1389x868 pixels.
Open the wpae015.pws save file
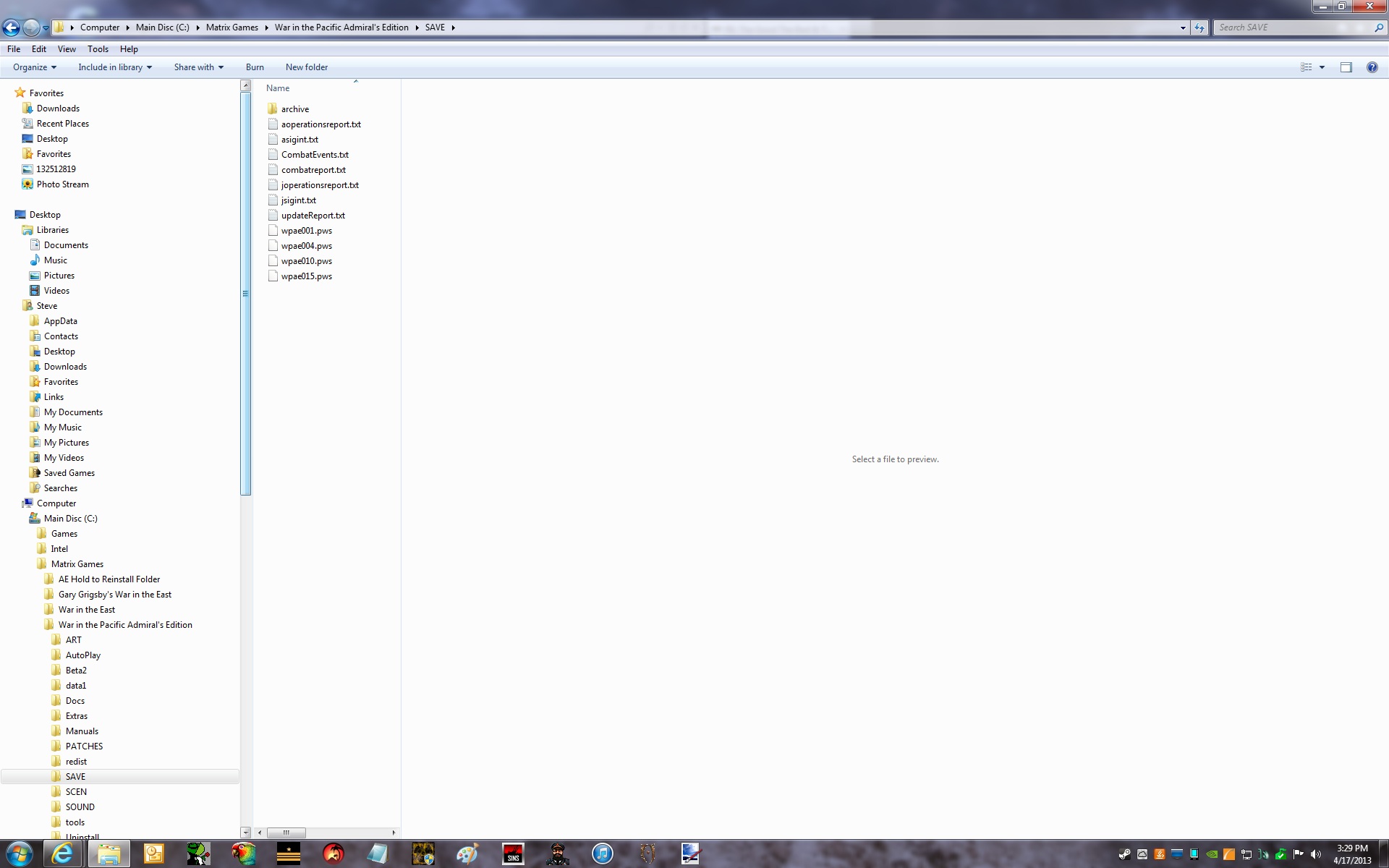306,276
